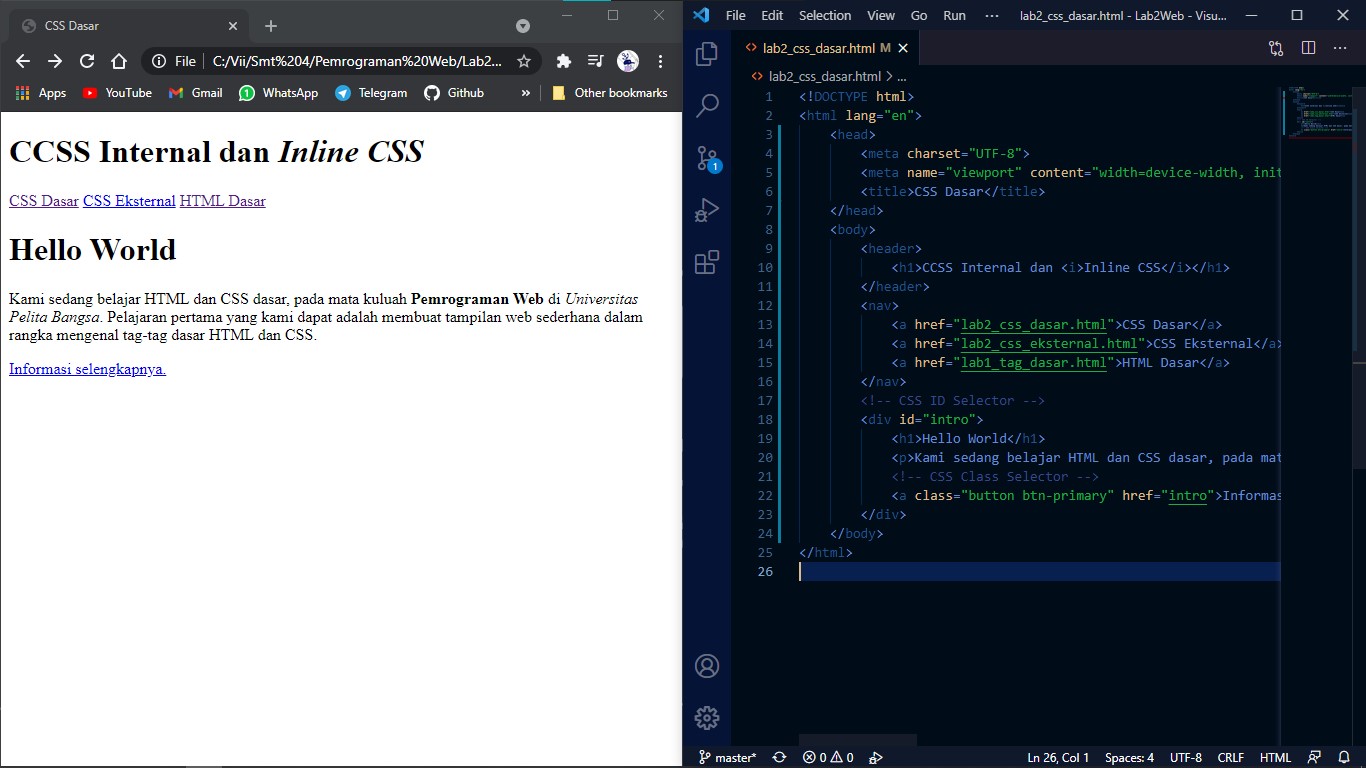Open the Search view in VS Code
Viewport: 1366px width, 768px height.
click(707, 105)
